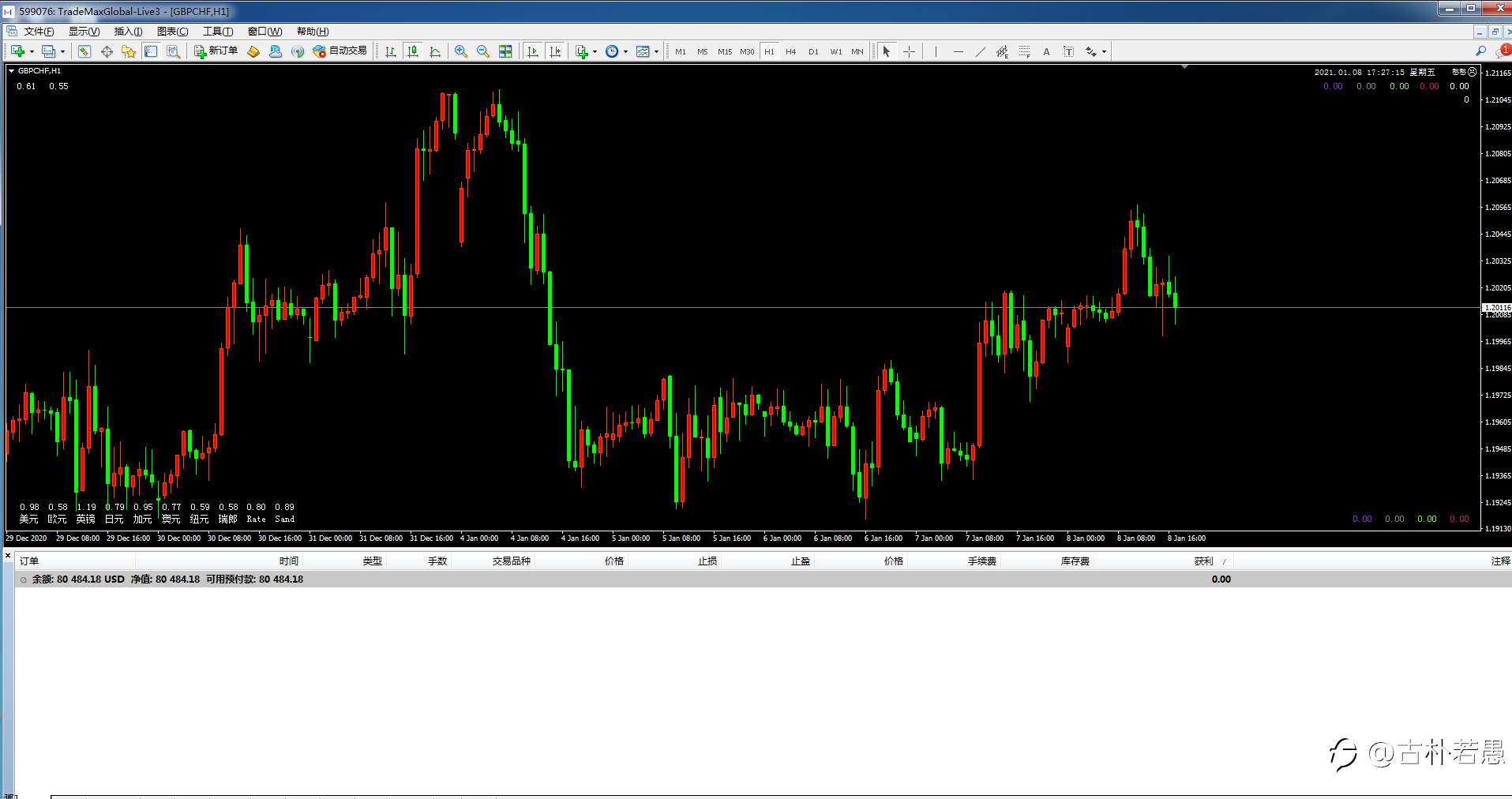Viewport: 1512px width, 799px height.
Task: Click the 新订单 New Order button
Action: 216,51
